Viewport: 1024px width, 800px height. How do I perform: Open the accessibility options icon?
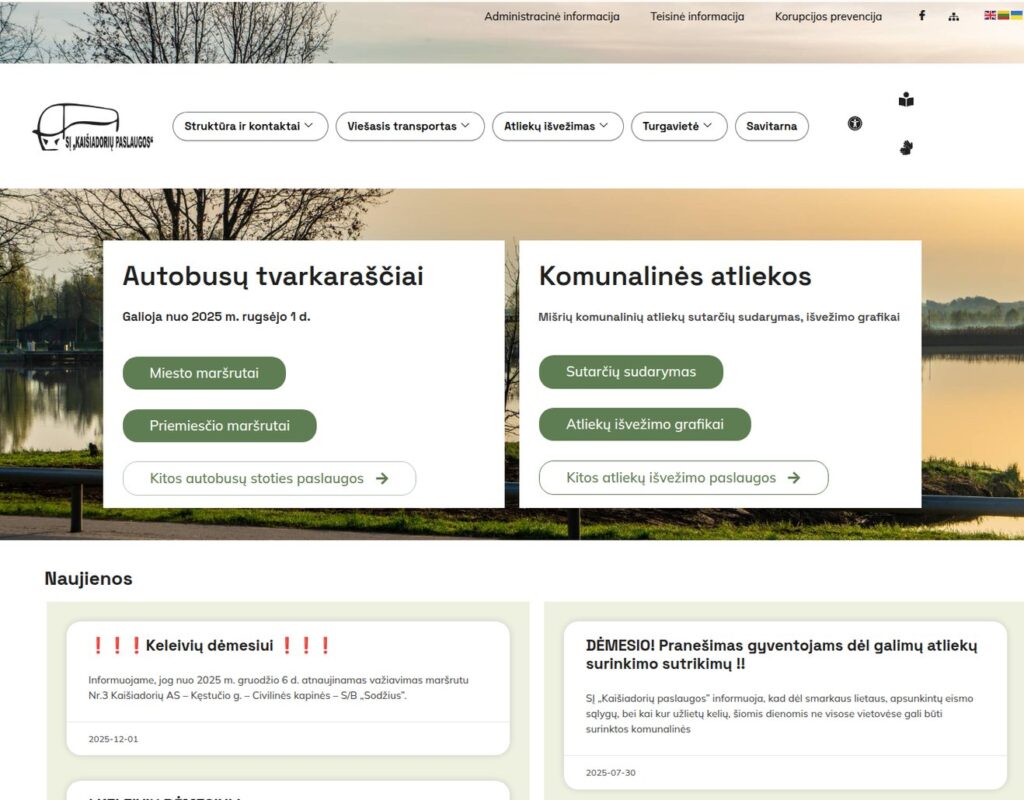tap(855, 123)
